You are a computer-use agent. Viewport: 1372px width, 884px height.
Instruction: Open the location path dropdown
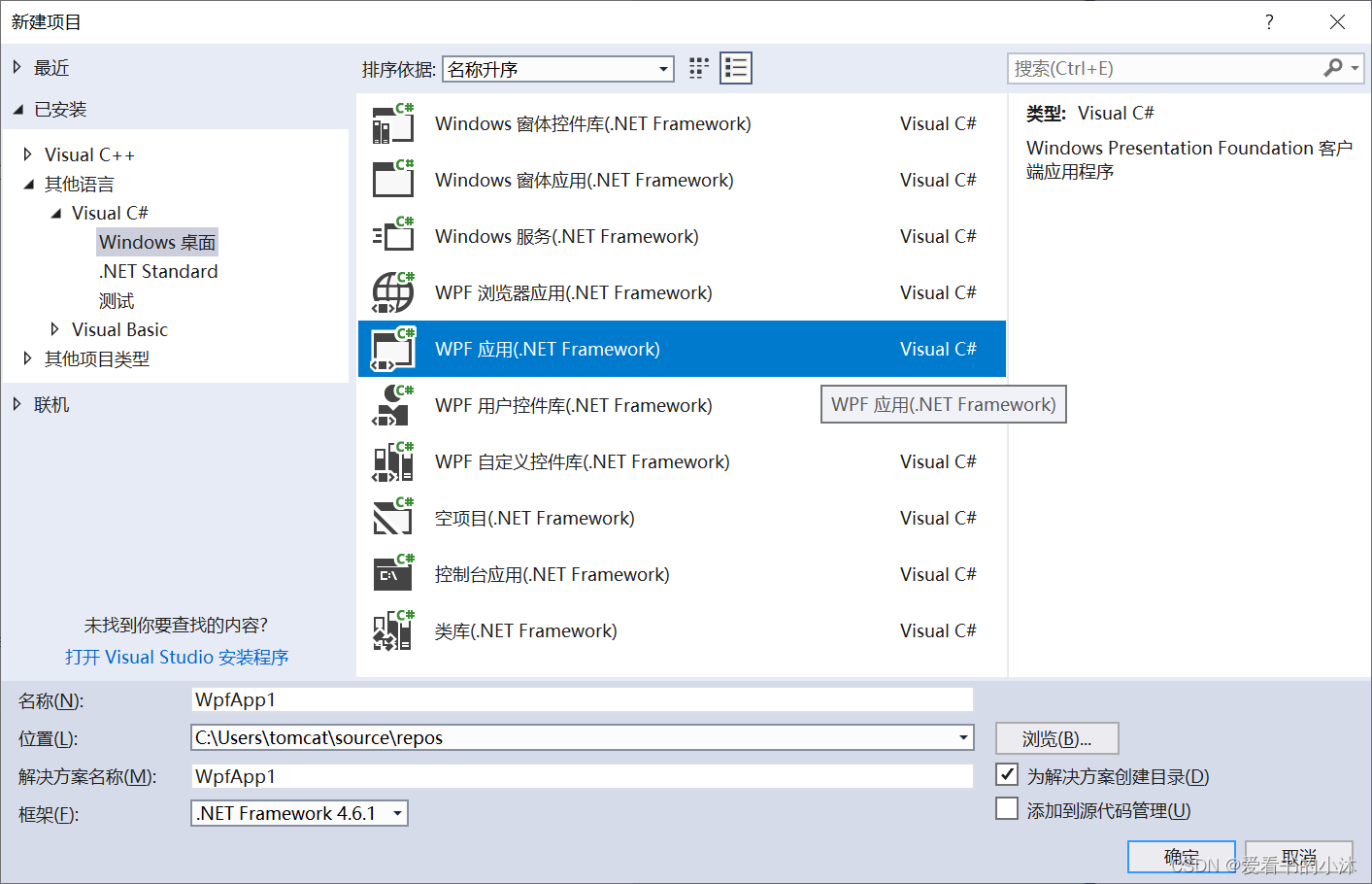[963, 737]
